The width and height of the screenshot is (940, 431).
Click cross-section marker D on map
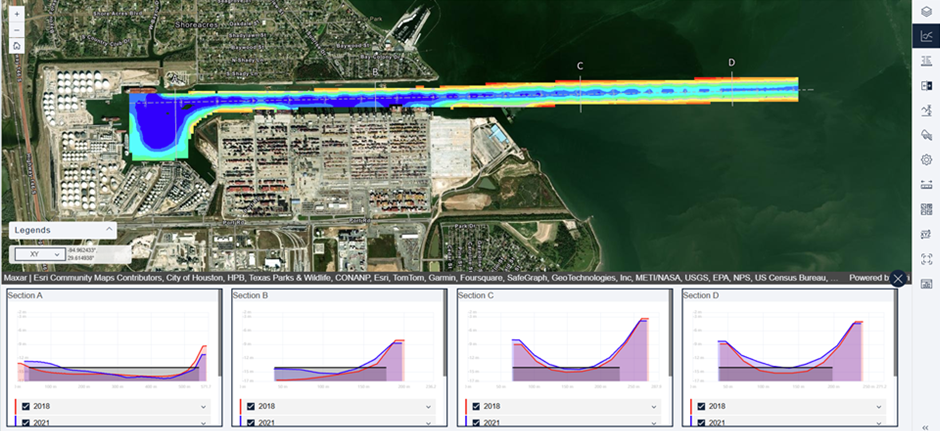[x=731, y=63]
